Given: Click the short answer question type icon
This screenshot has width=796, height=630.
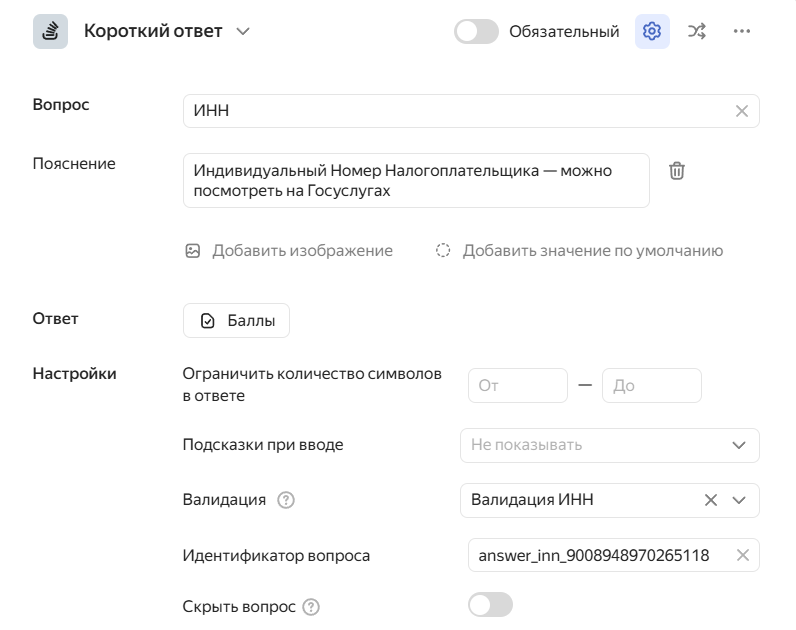Looking at the screenshot, I should [50, 31].
